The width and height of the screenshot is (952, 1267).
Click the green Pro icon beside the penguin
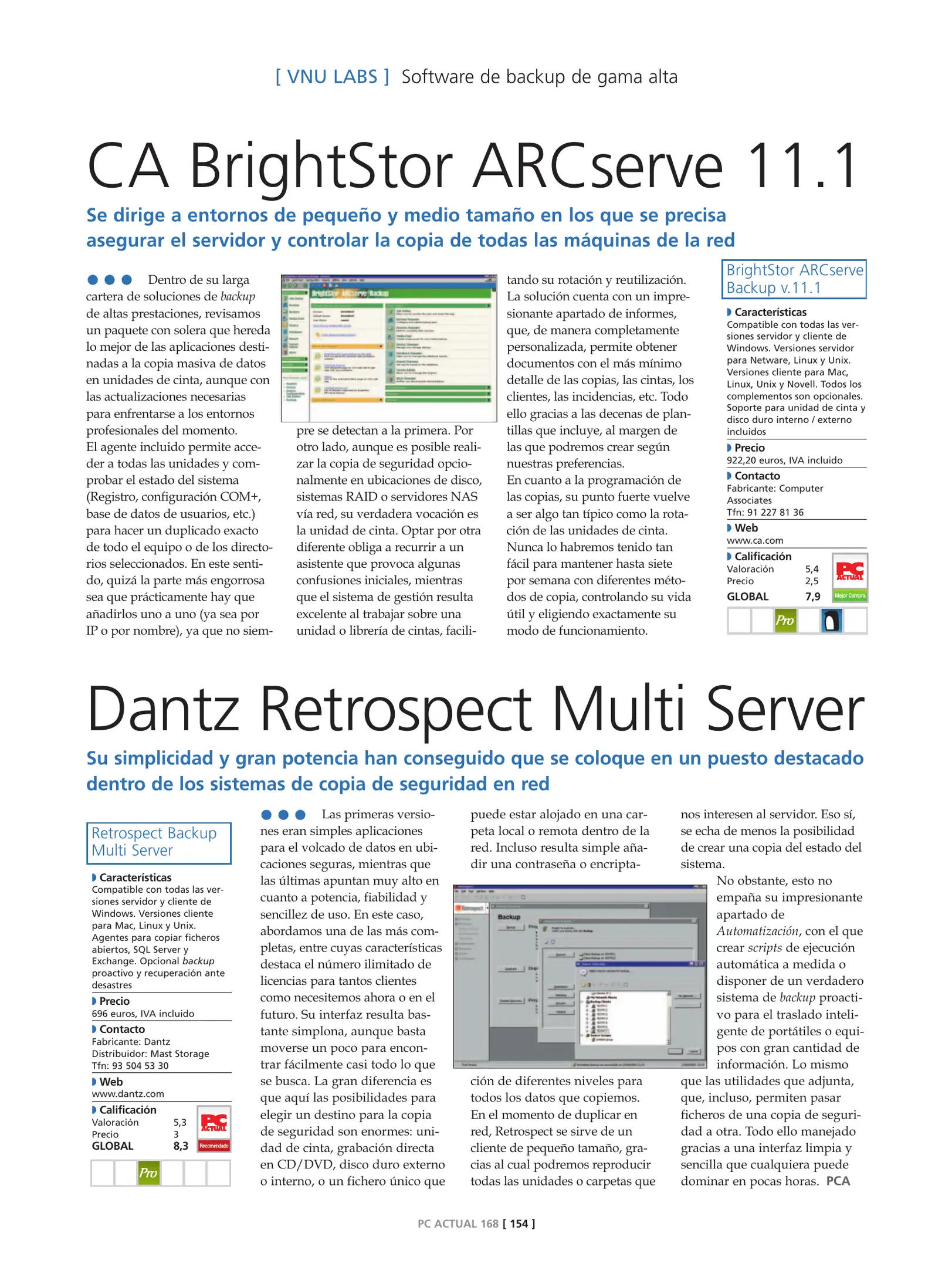[x=785, y=621]
